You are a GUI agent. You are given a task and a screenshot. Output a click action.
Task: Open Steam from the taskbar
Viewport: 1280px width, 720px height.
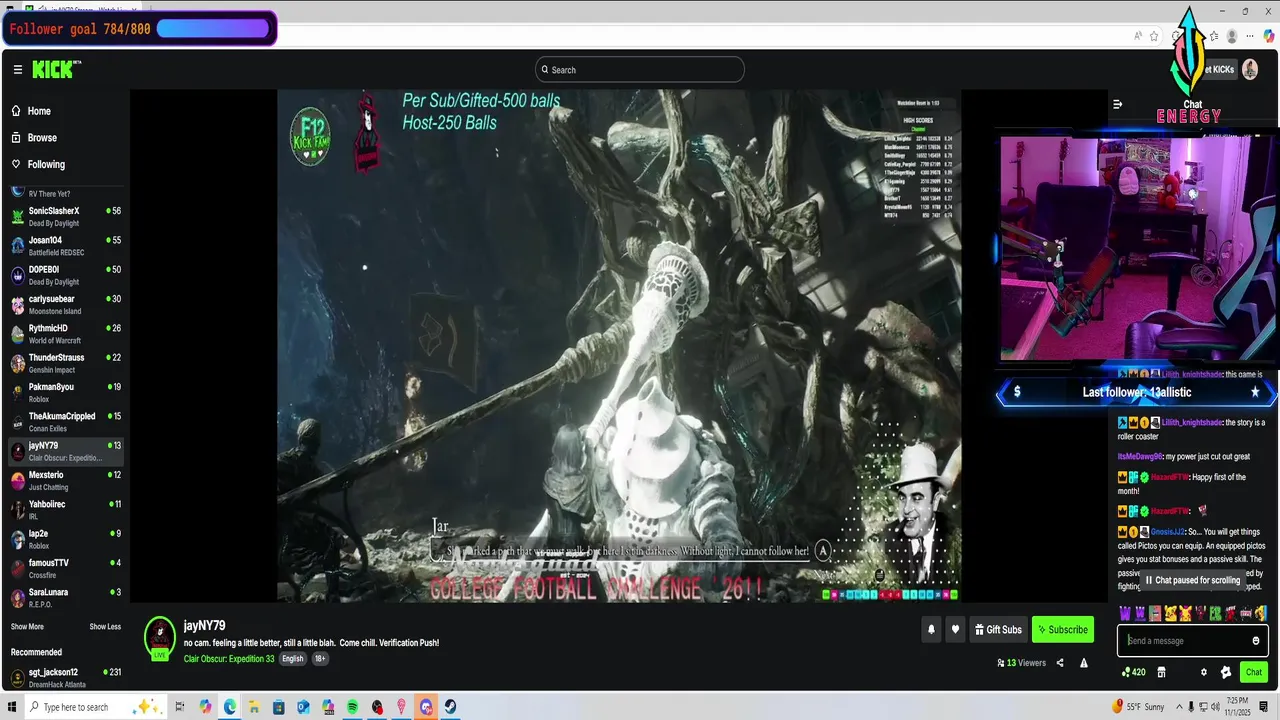451,707
